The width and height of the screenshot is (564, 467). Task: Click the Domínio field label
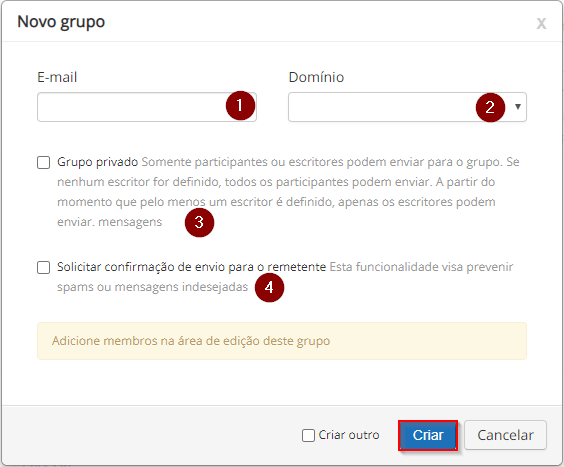[316, 77]
